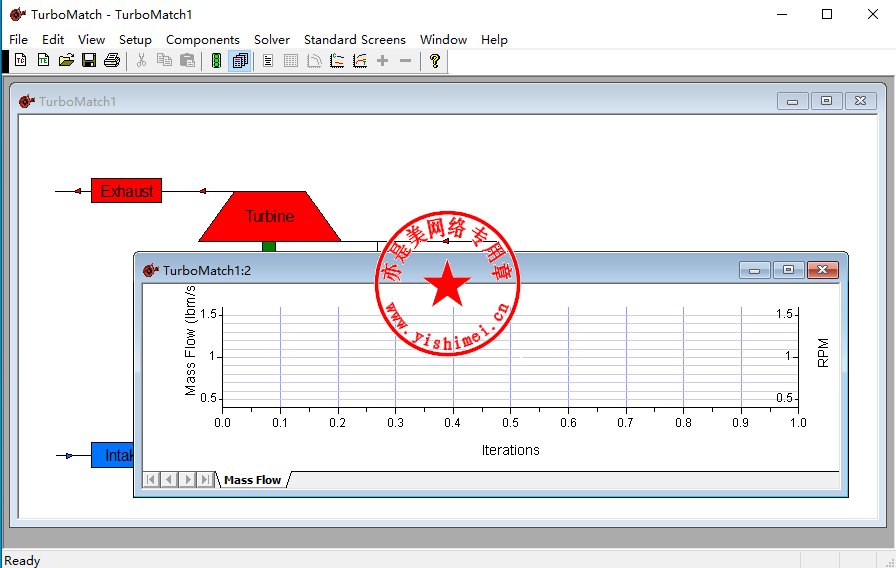Print using the printer toolbar icon
Screen dimensions: 896x568
coord(112,60)
